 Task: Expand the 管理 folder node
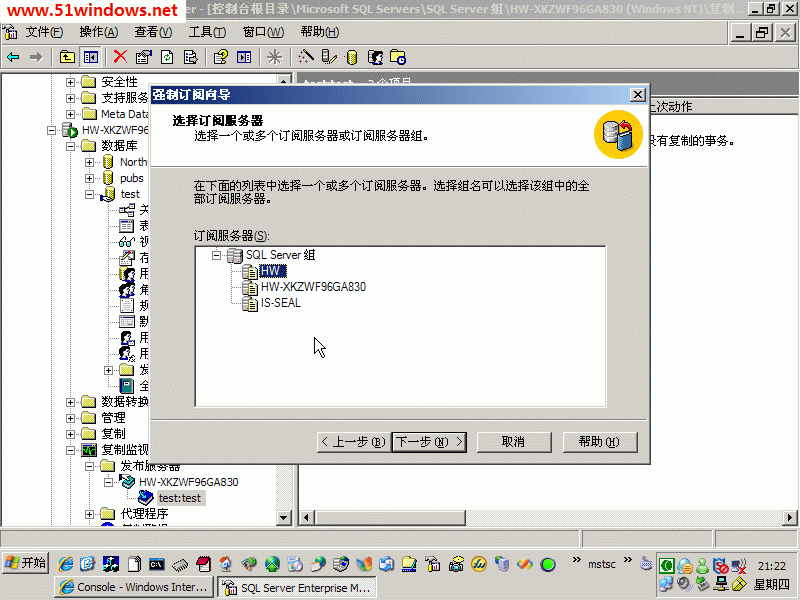(70, 418)
